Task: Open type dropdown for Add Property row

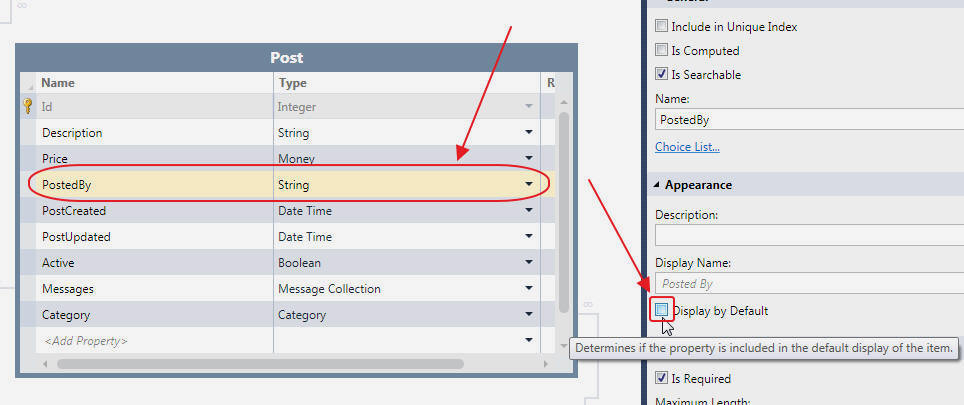Action: [x=529, y=340]
